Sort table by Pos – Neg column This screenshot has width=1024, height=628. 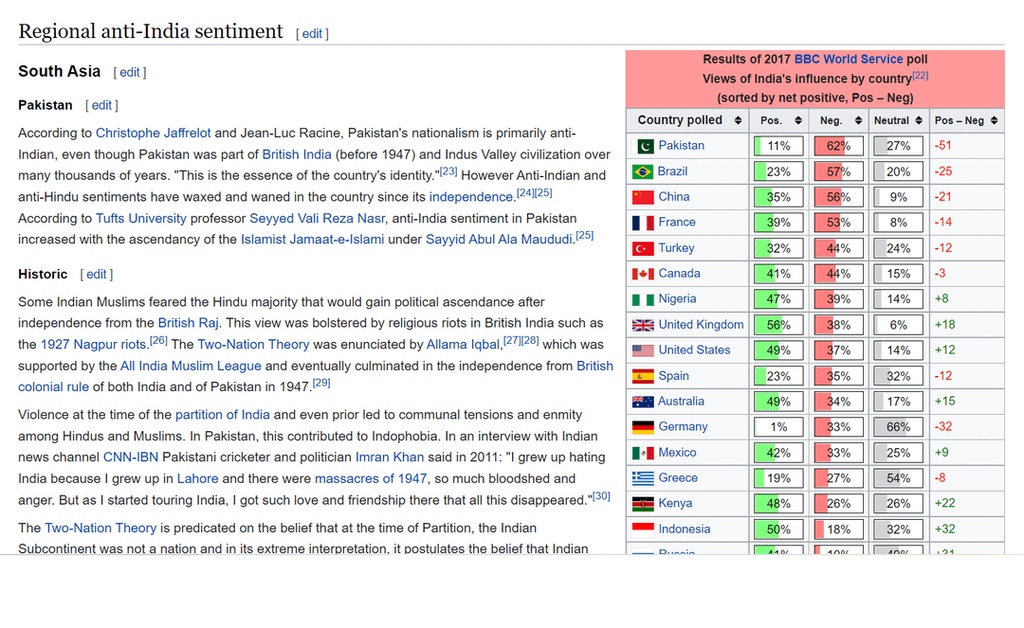(994, 121)
